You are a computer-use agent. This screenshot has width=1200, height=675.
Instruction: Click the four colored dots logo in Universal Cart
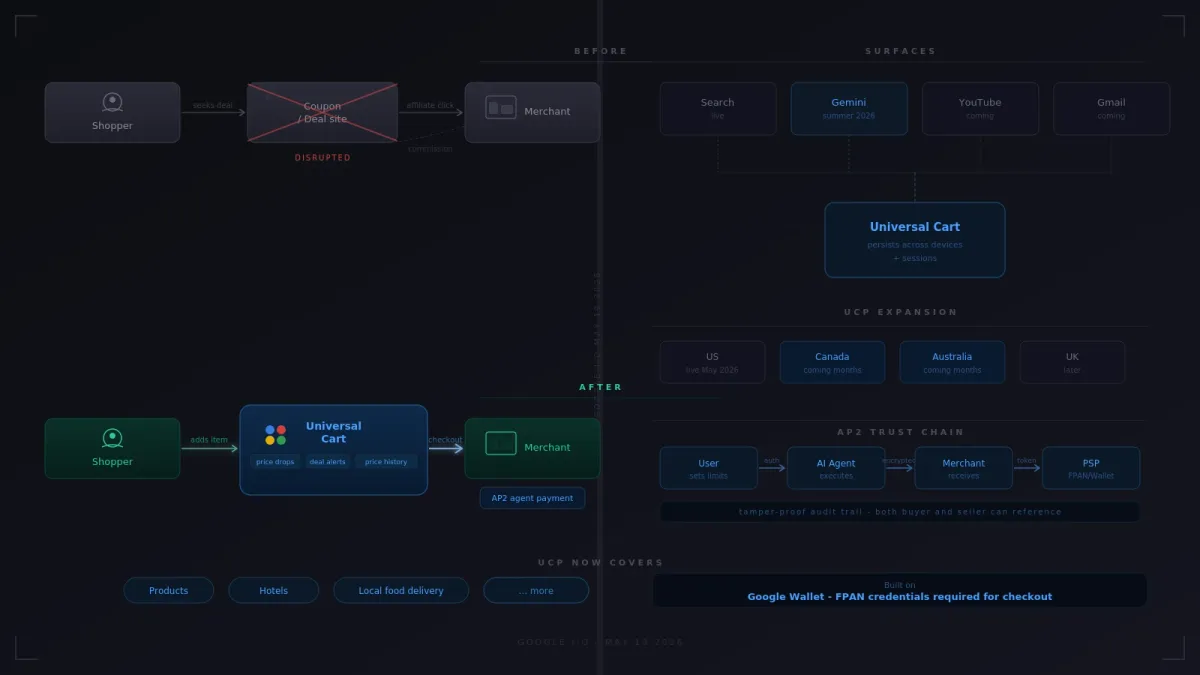click(x=275, y=435)
